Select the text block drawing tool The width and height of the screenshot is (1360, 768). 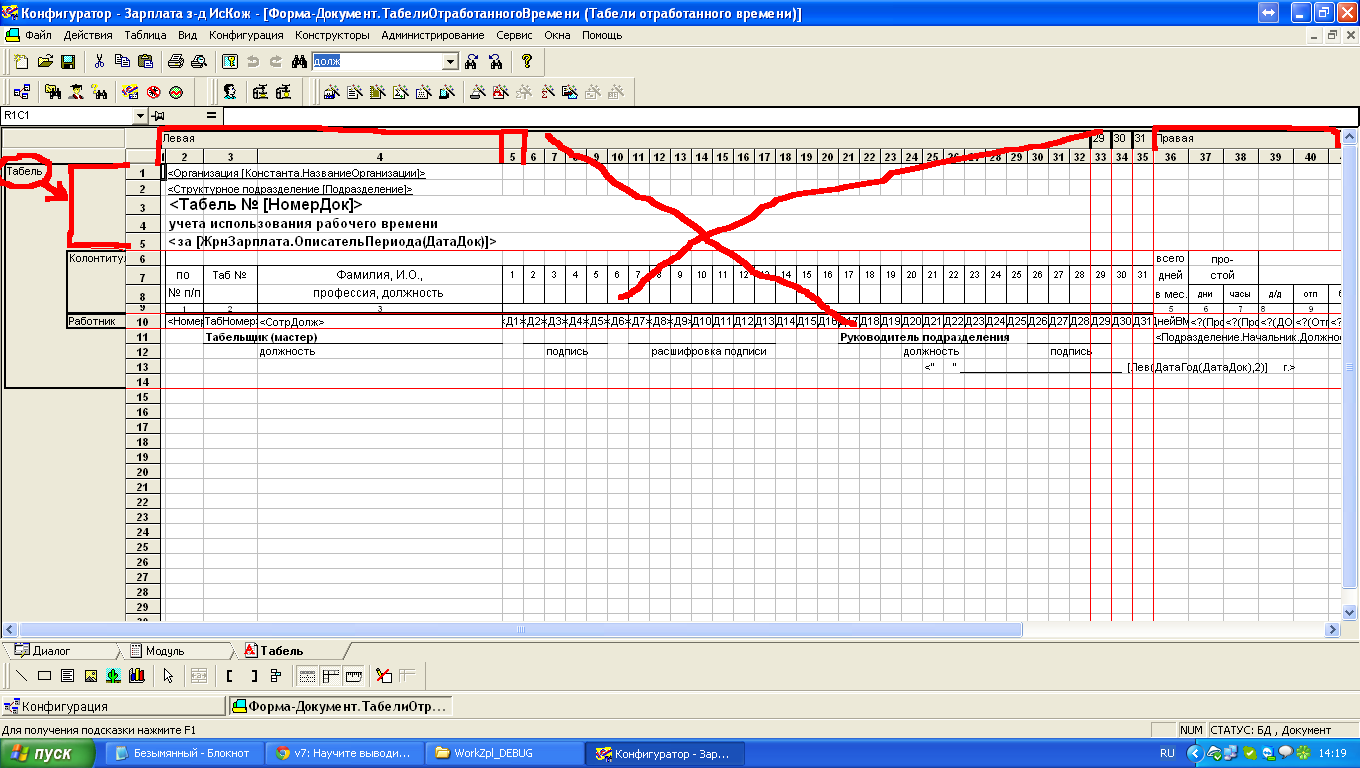click(67, 676)
